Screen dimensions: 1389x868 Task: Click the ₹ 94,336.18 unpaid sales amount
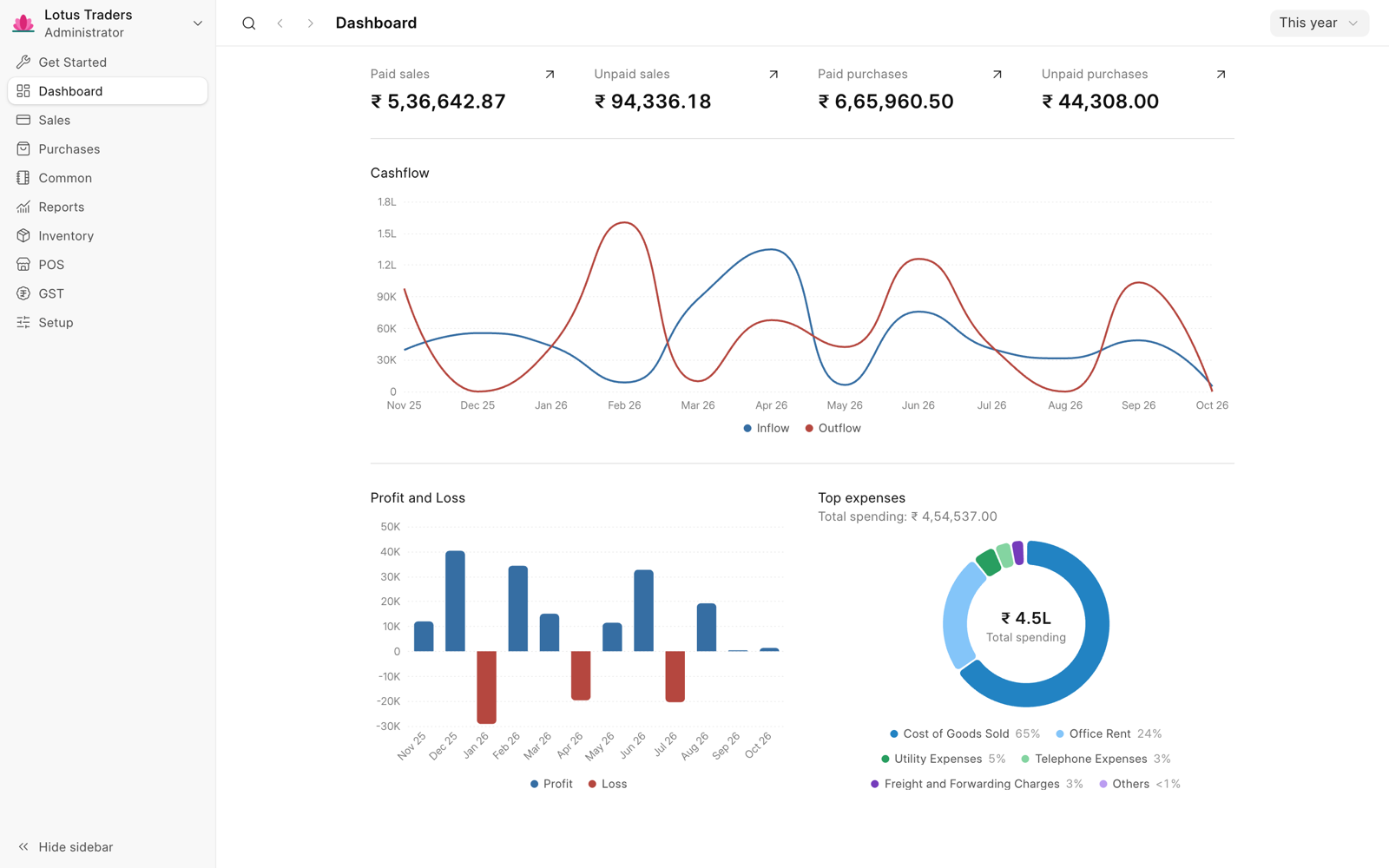click(x=653, y=102)
